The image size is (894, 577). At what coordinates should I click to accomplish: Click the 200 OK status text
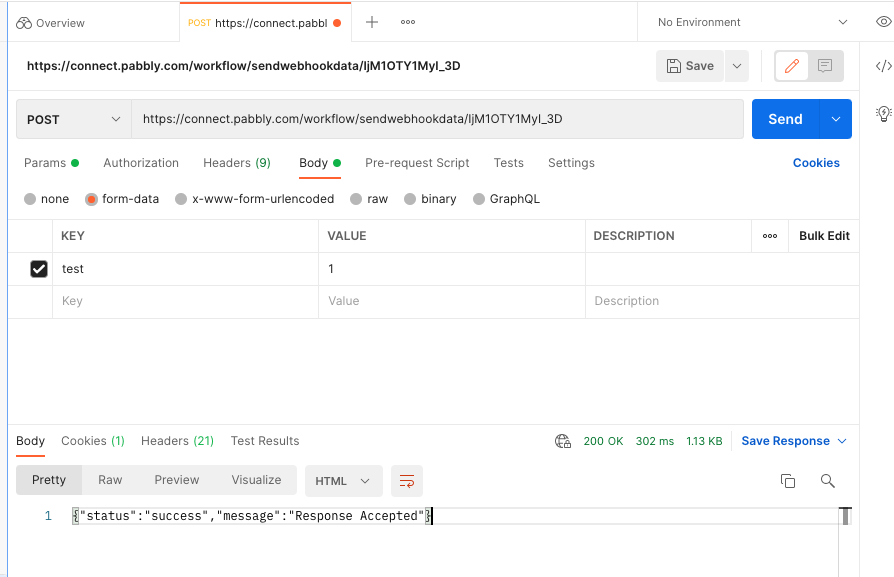point(603,441)
